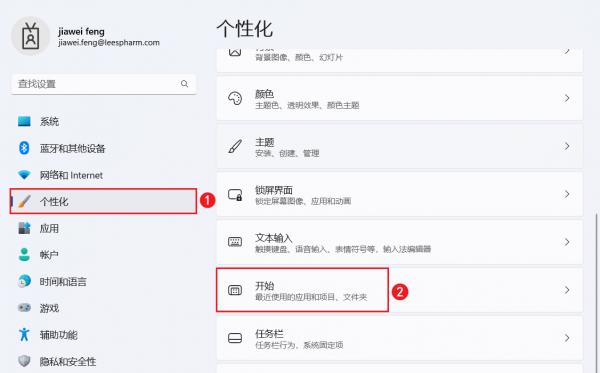
Task: Click the jiawei feng account name
Action: tap(81, 31)
